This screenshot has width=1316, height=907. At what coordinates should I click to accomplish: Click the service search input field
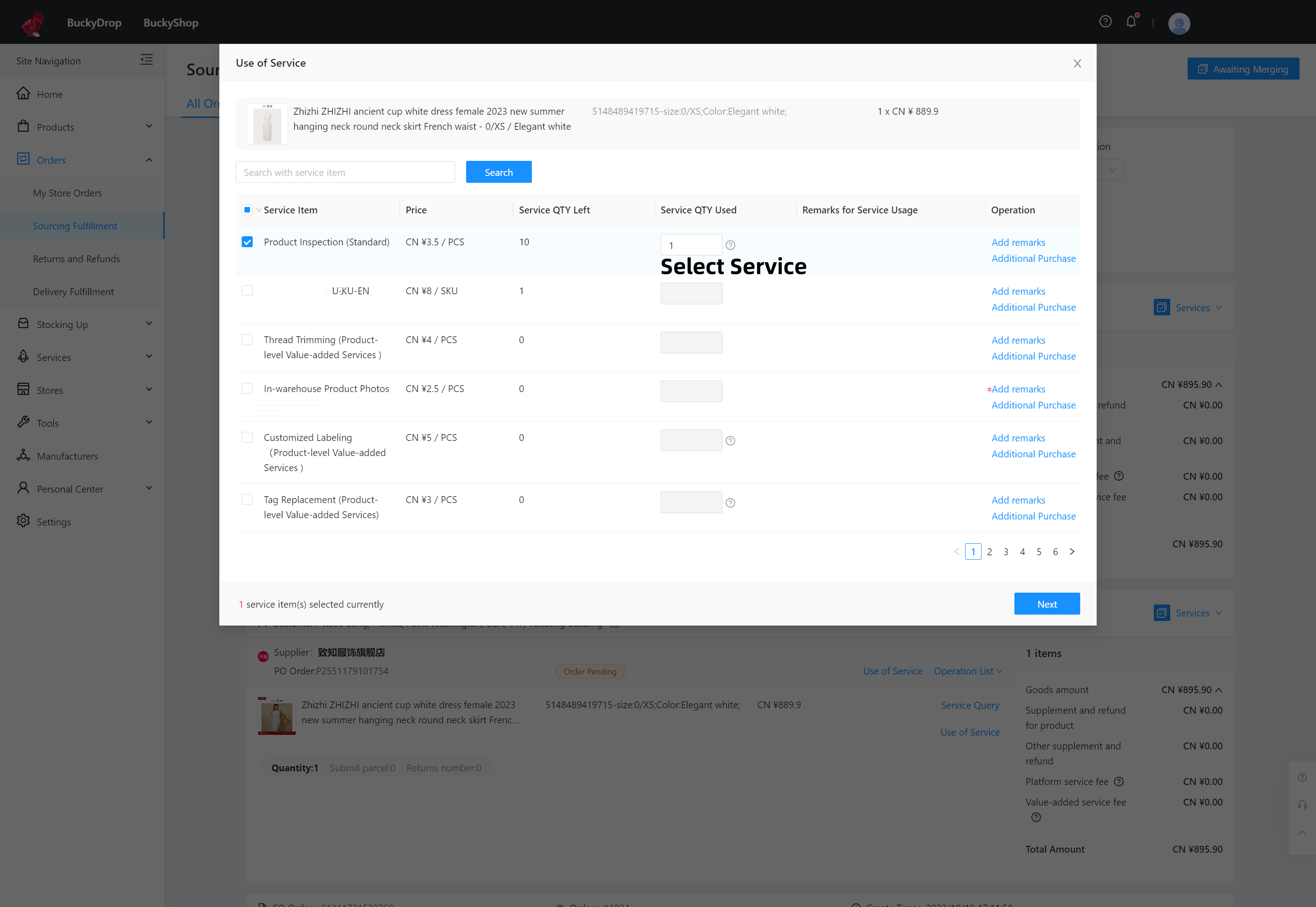click(346, 171)
